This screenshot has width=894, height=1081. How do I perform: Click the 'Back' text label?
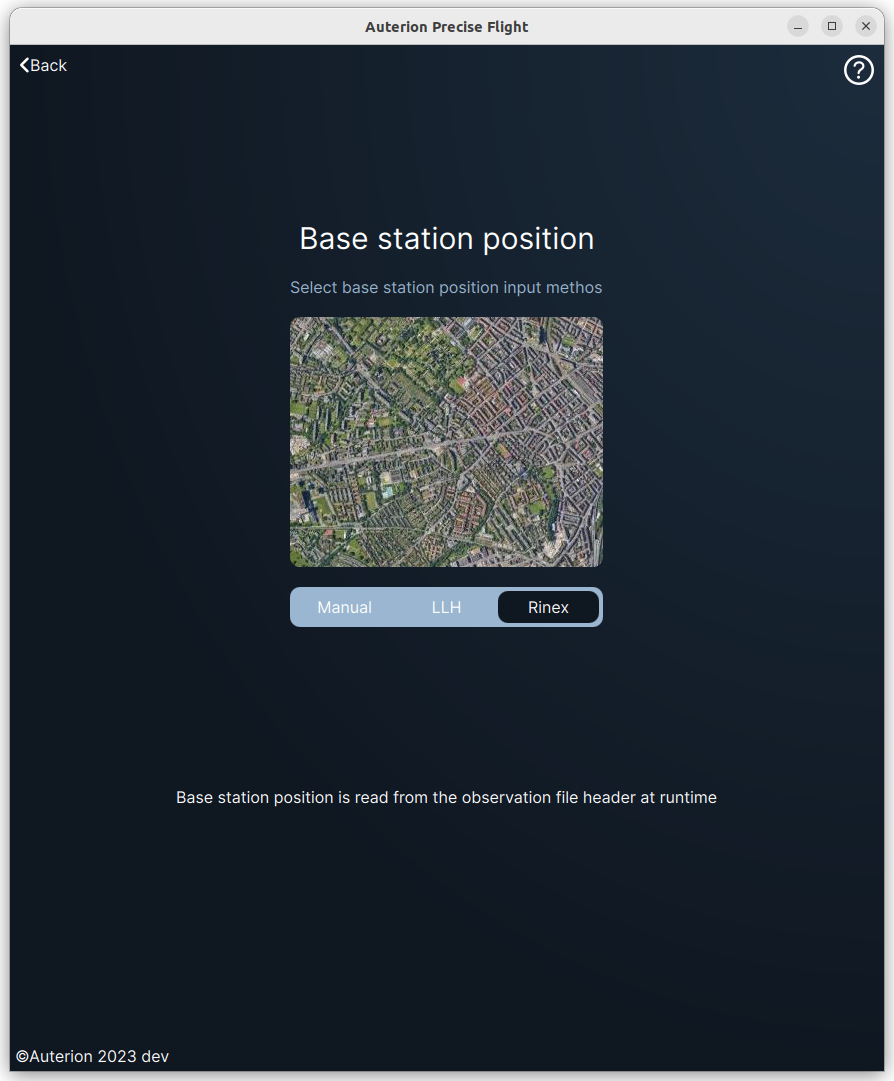point(49,65)
